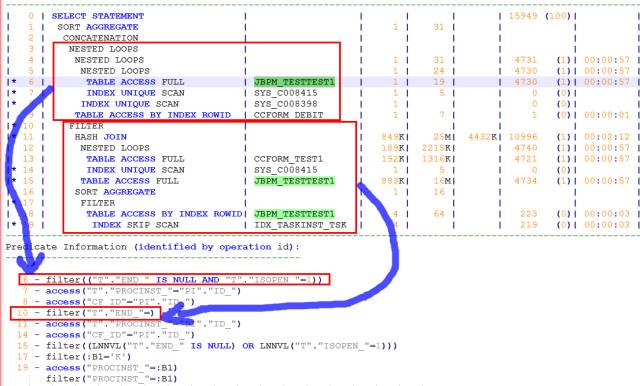Click predicate 17 filter(:B1='K')
Viewport: 640px width, 386px height.
coord(73,357)
